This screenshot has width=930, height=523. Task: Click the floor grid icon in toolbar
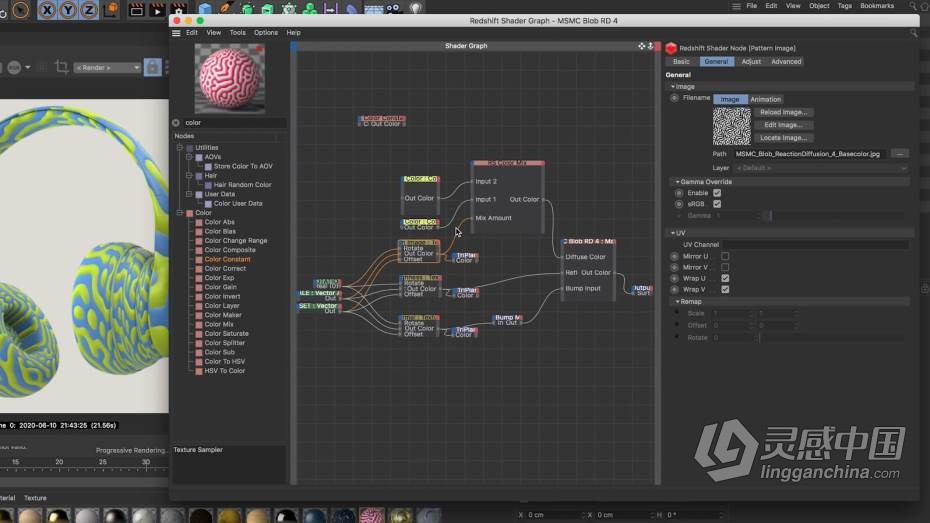(373, 9)
